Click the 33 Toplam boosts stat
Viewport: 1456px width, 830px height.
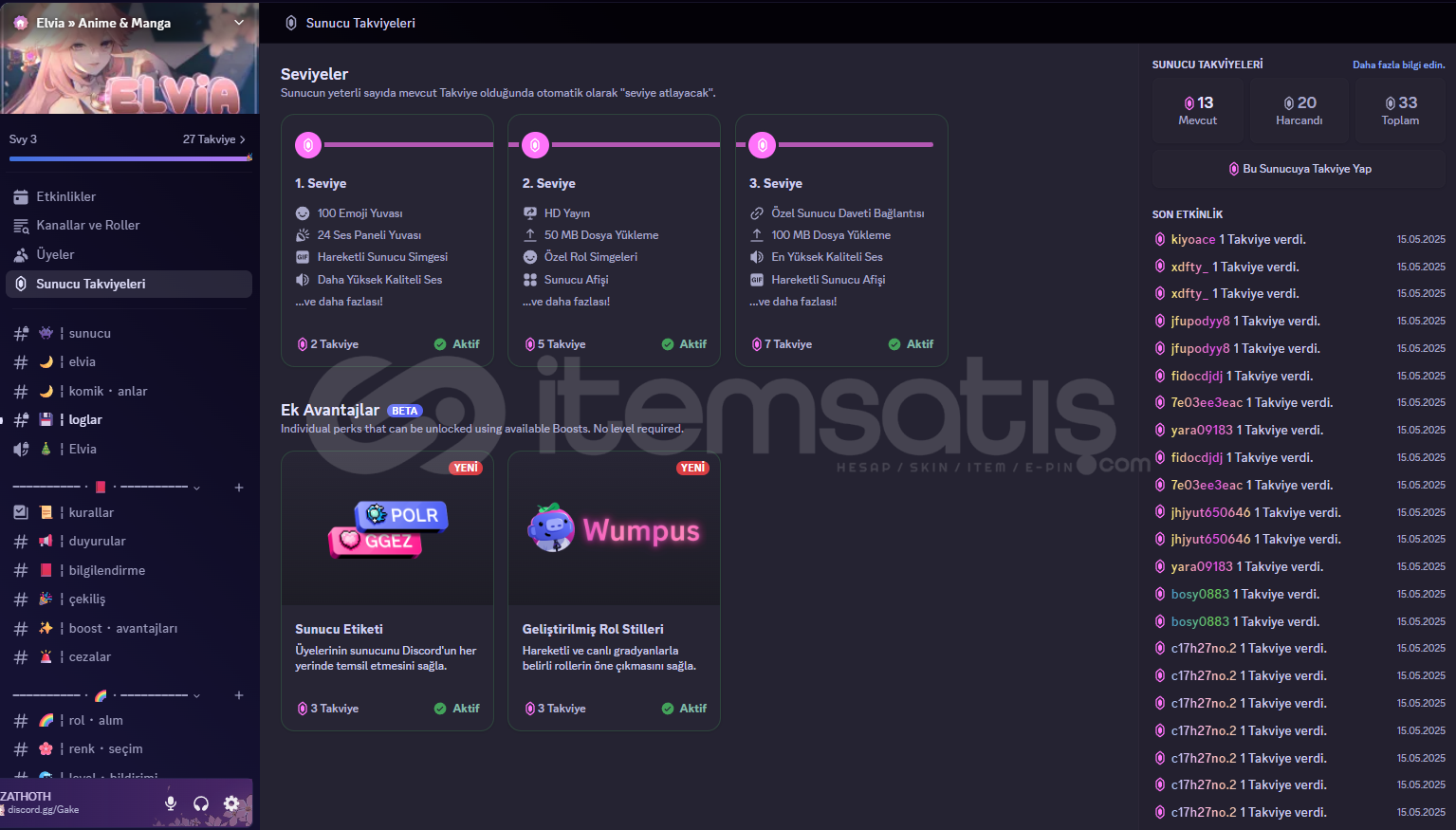pyautogui.click(x=1401, y=110)
